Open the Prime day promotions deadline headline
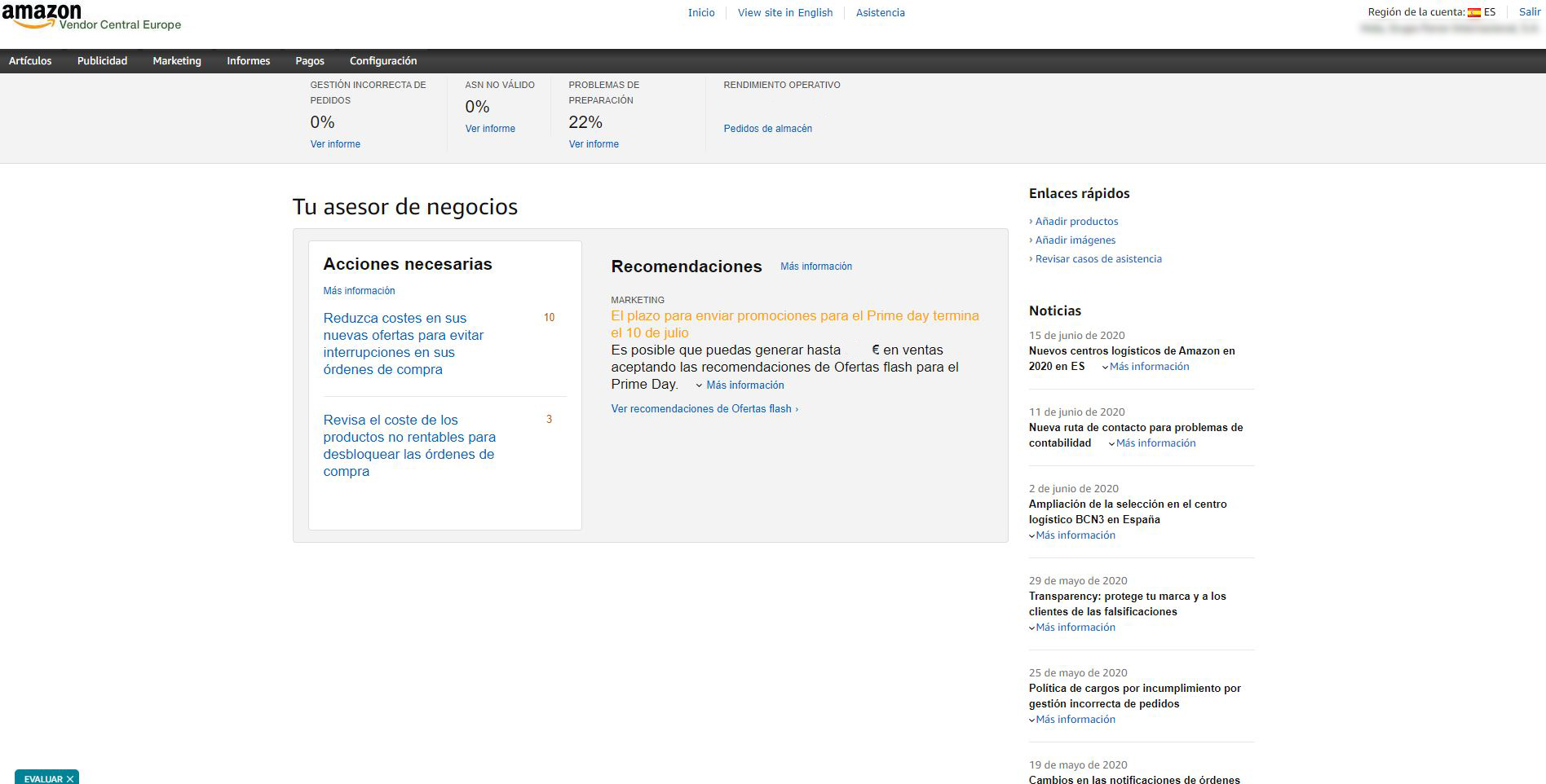Screen dimensions: 1546x784 [795, 324]
